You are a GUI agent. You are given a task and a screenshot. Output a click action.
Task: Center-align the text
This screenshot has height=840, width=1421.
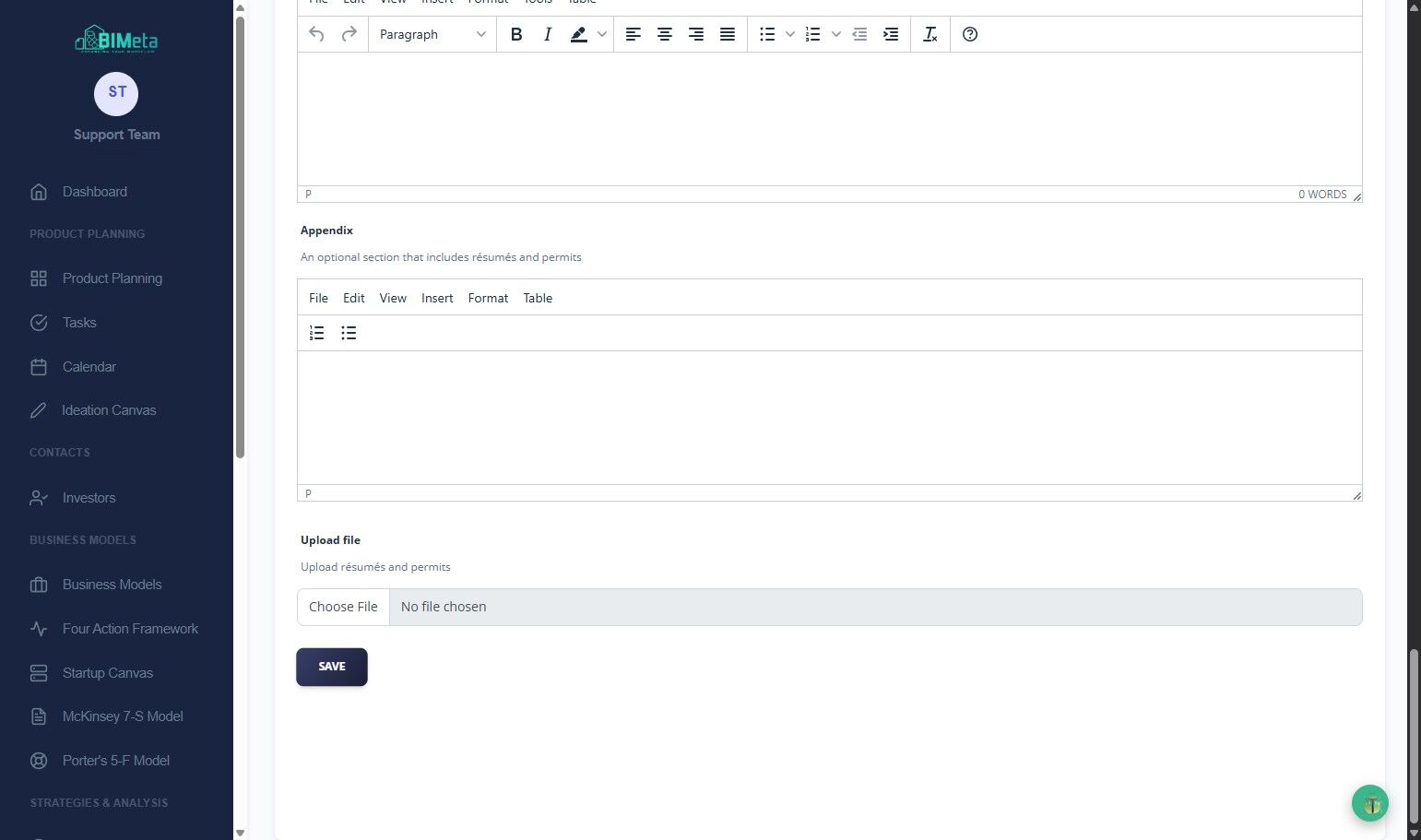(665, 34)
